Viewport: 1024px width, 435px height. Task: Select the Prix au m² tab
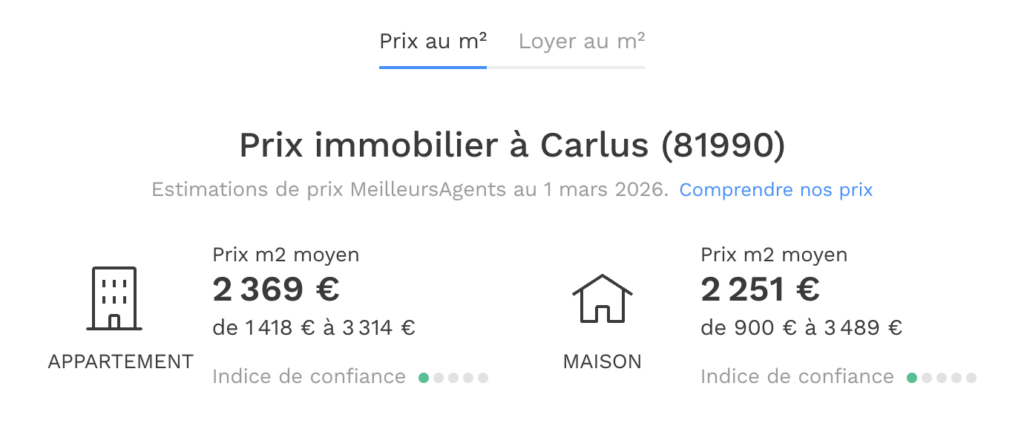(433, 41)
